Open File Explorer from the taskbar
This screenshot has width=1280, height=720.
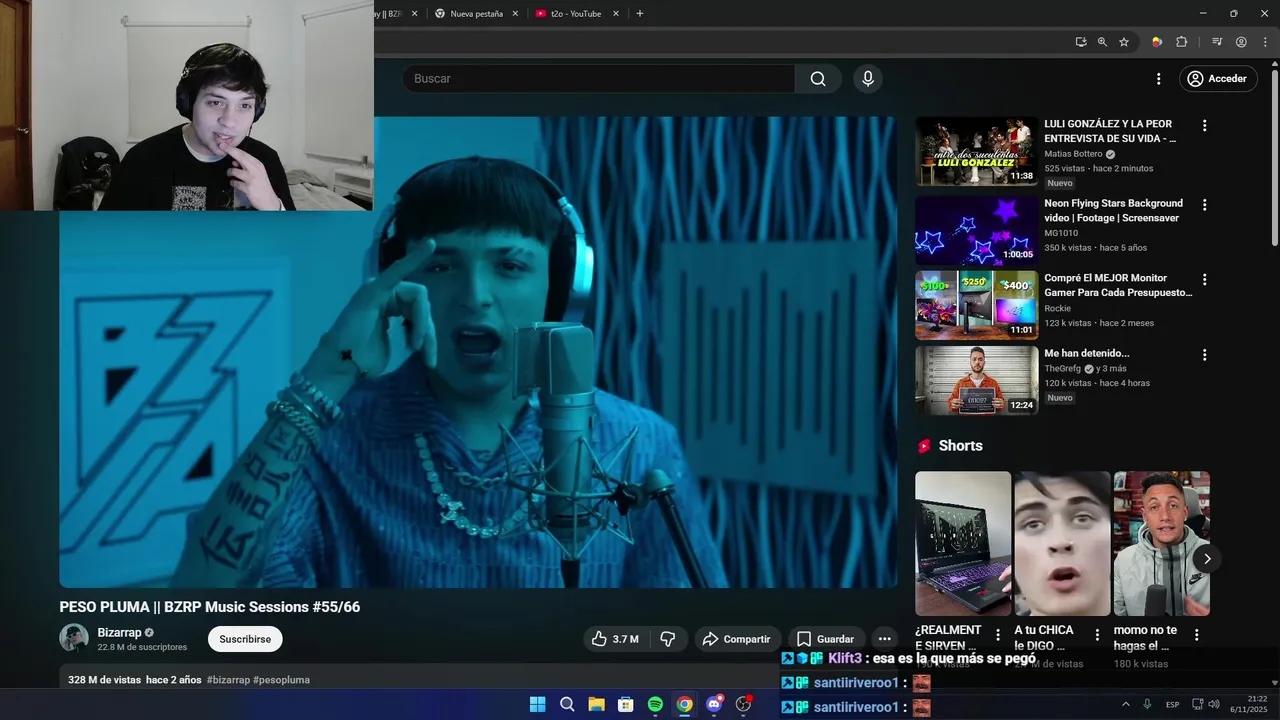596,704
